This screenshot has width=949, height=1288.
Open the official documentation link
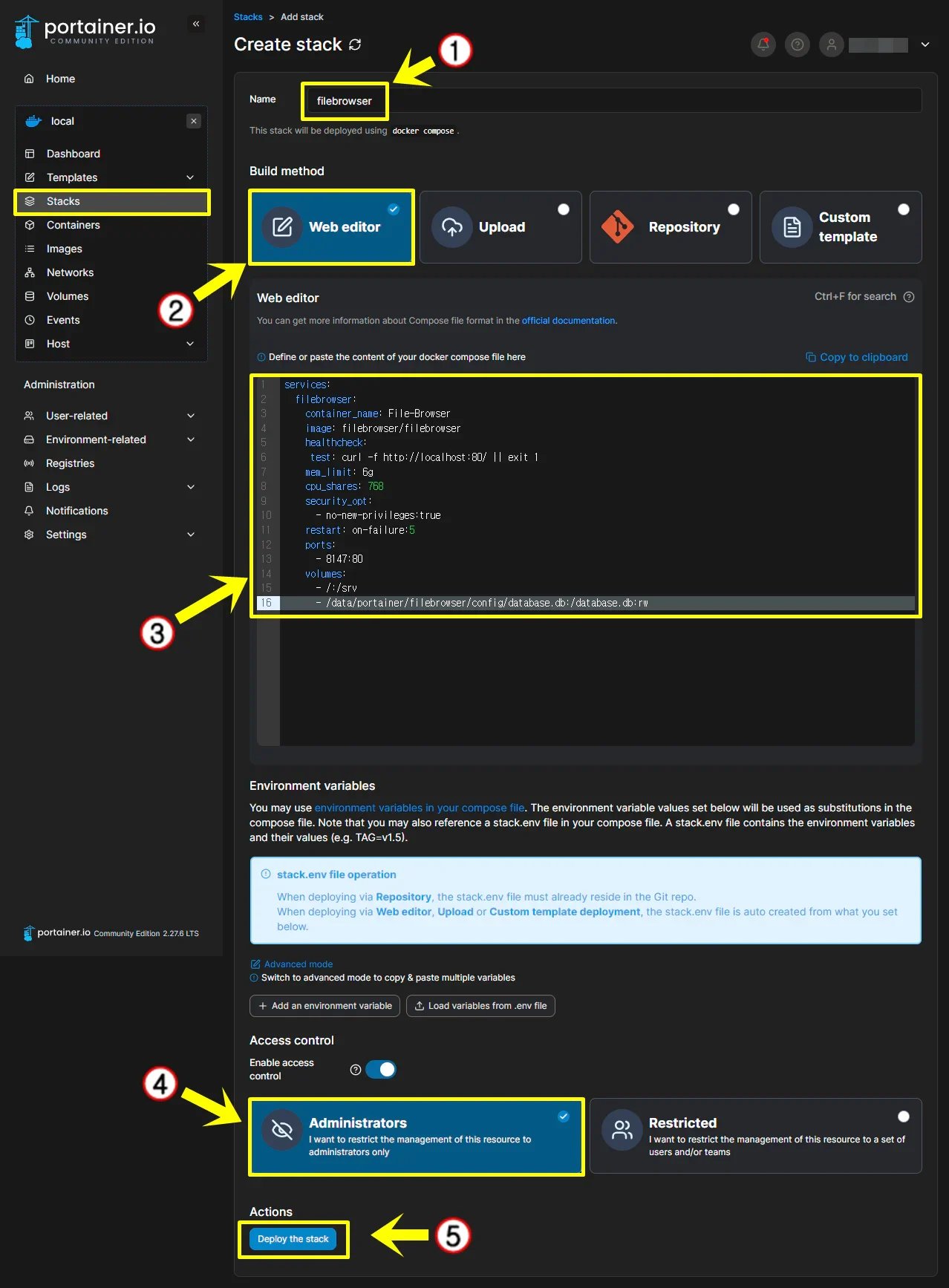pos(569,321)
